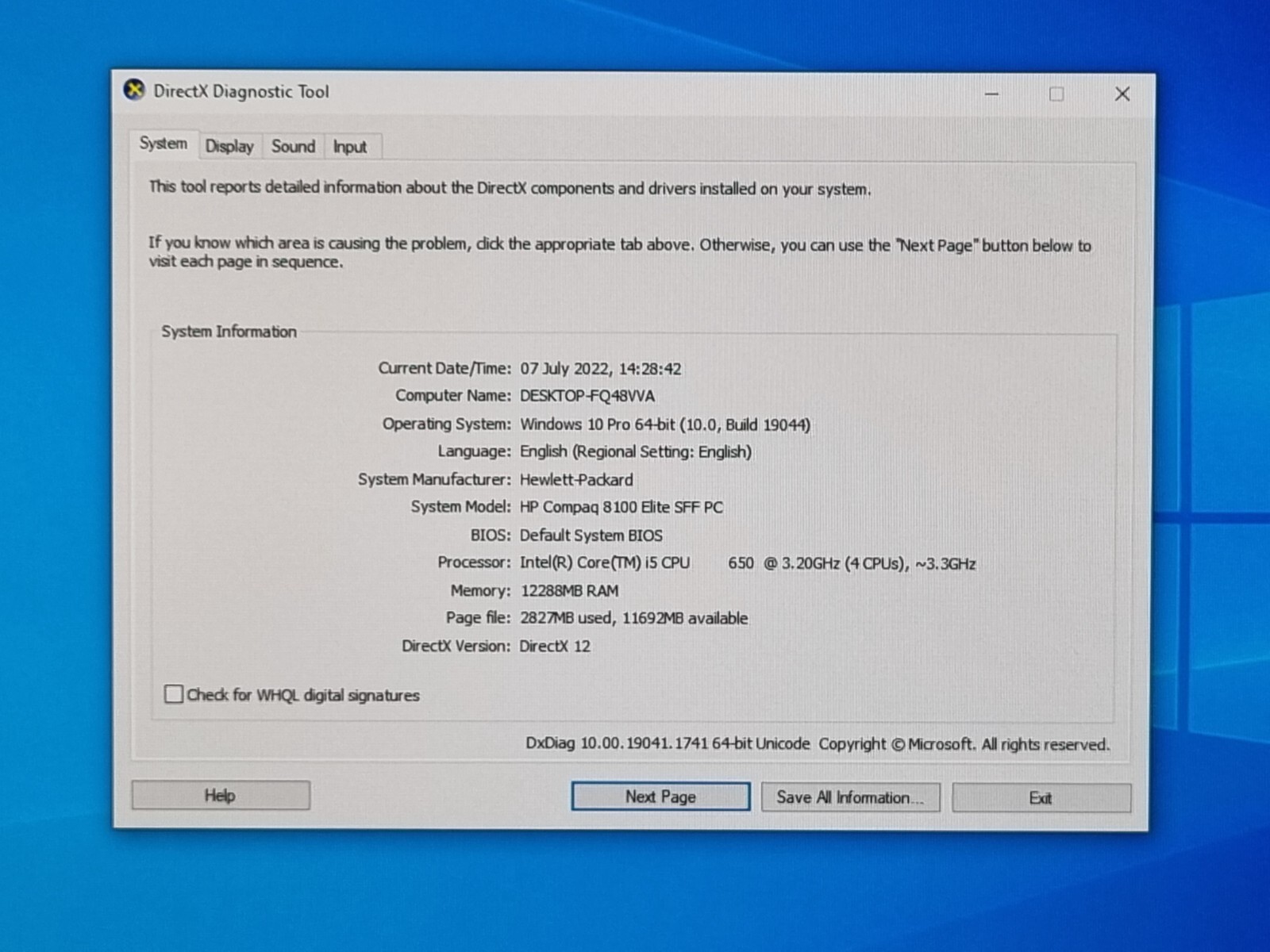Click Save All Information button

pyautogui.click(x=850, y=797)
